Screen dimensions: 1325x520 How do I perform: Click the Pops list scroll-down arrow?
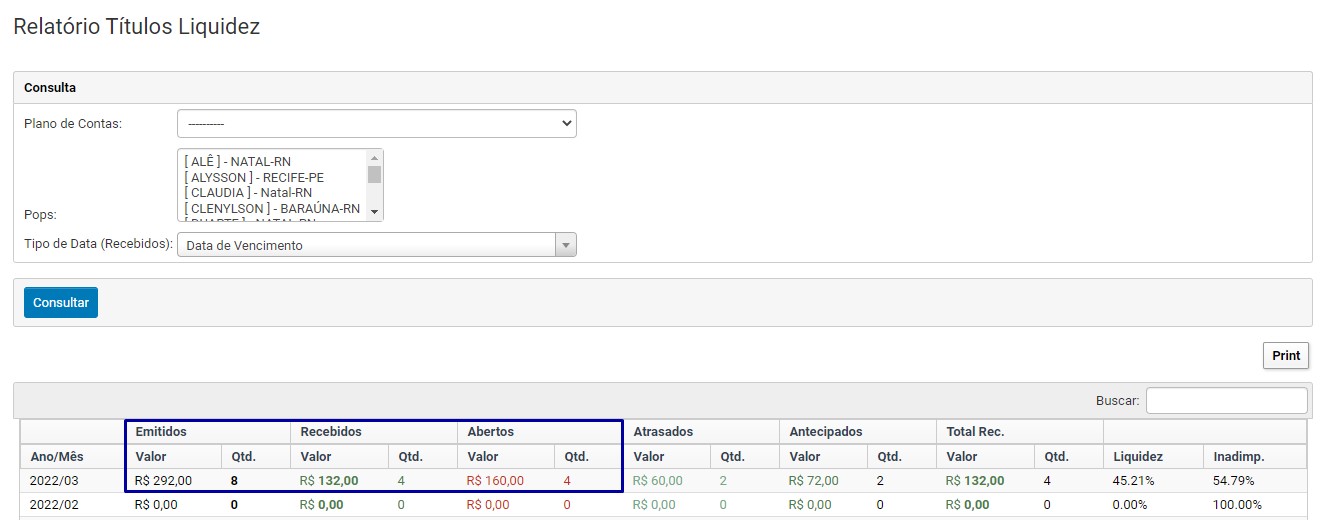(375, 212)
